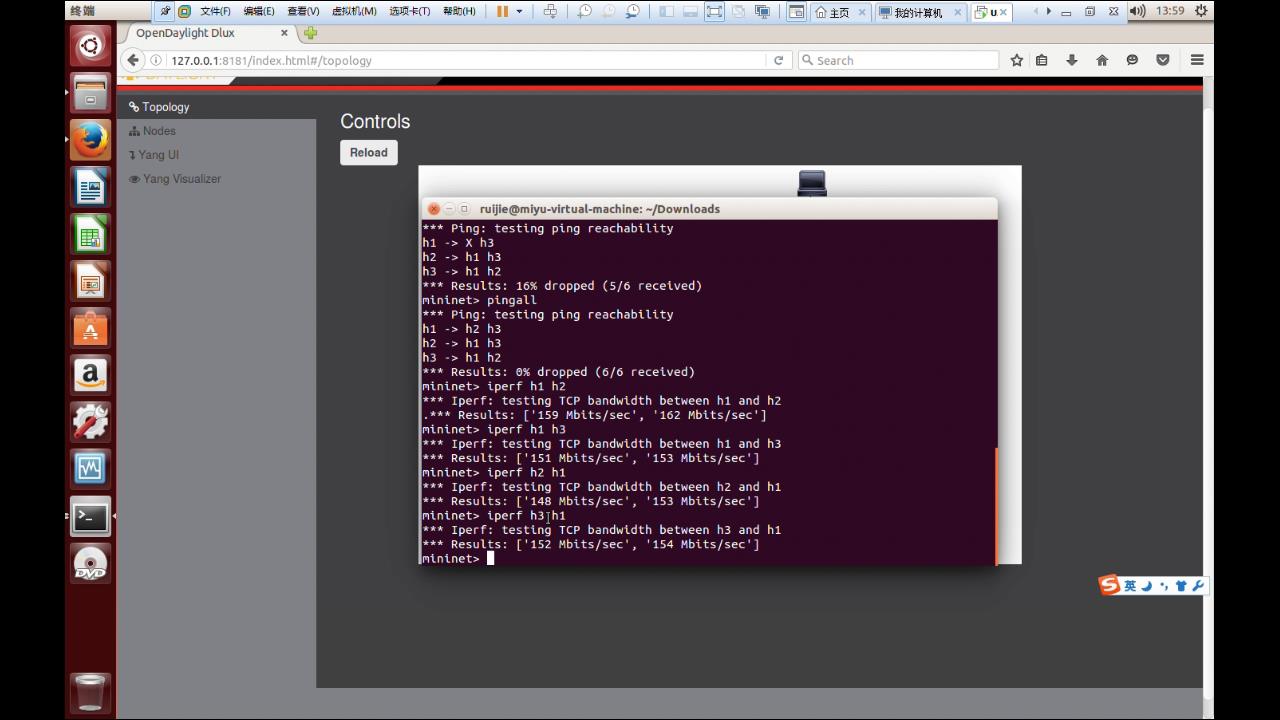Image resolution: width=1280 pixels, height=720 pixels.
Task: Click the Sogou input method icon
Action: tap(1109, 585)
